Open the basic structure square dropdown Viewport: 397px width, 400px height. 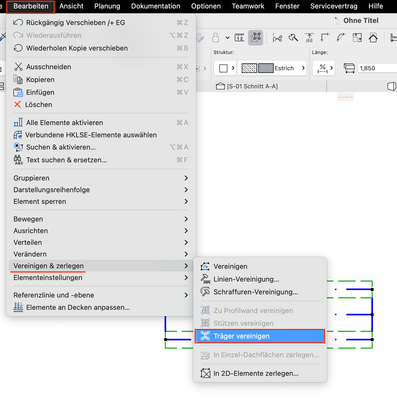(x=225, y=68)
